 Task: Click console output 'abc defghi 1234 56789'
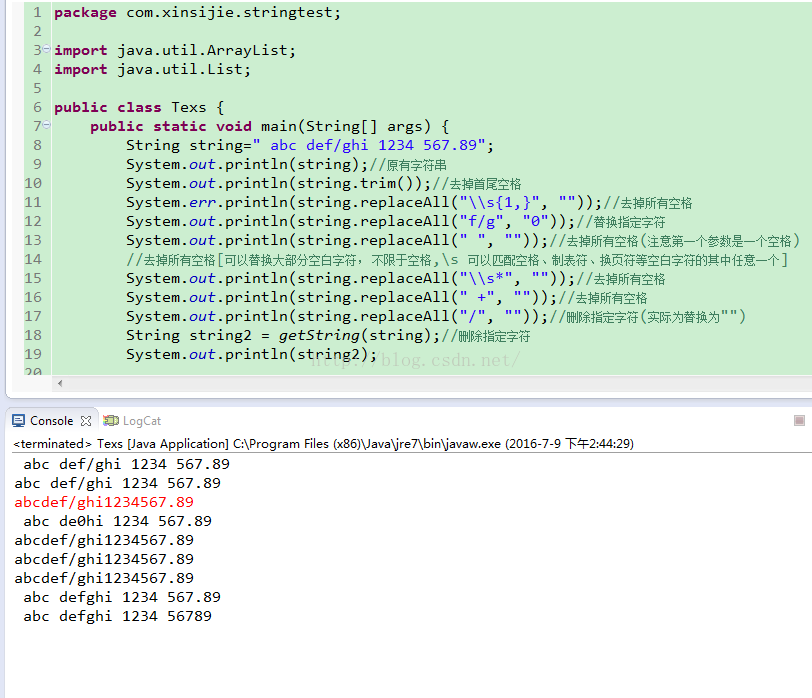point(118,616)
